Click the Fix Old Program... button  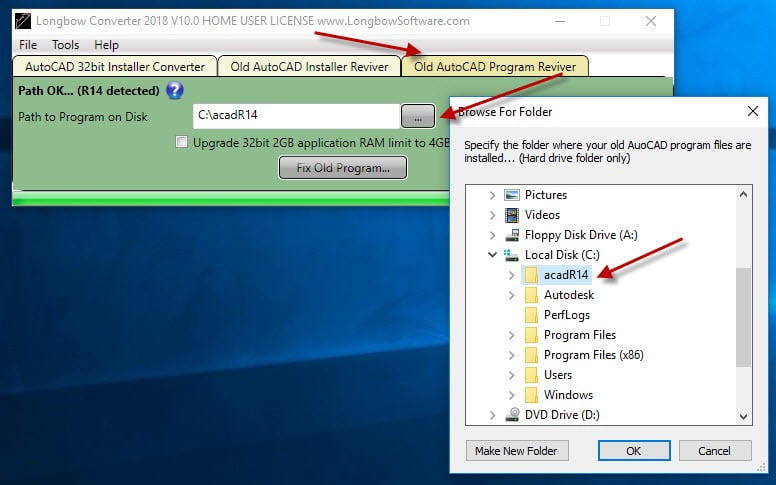point(343,168)
